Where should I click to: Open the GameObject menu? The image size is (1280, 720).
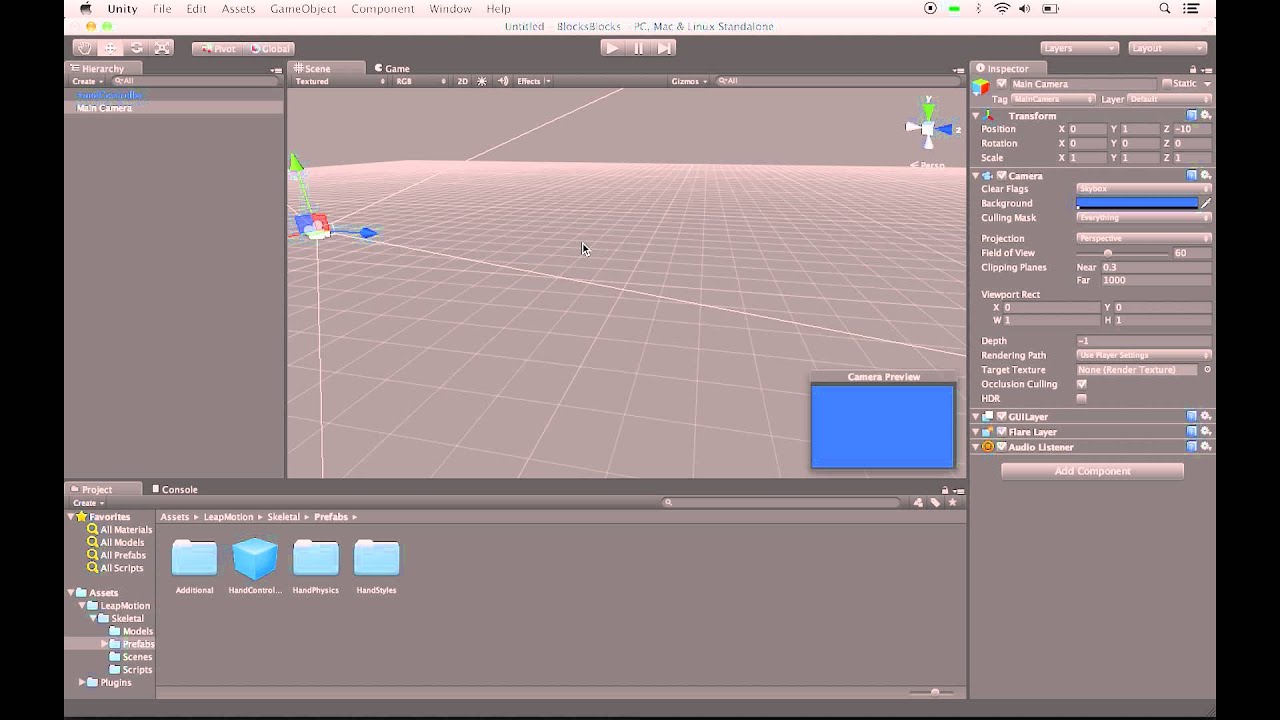click(x=303, y=9)
